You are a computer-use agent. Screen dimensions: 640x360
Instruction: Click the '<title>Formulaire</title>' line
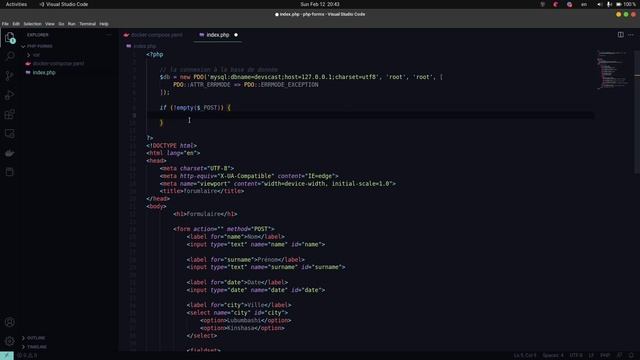(202, 191)
